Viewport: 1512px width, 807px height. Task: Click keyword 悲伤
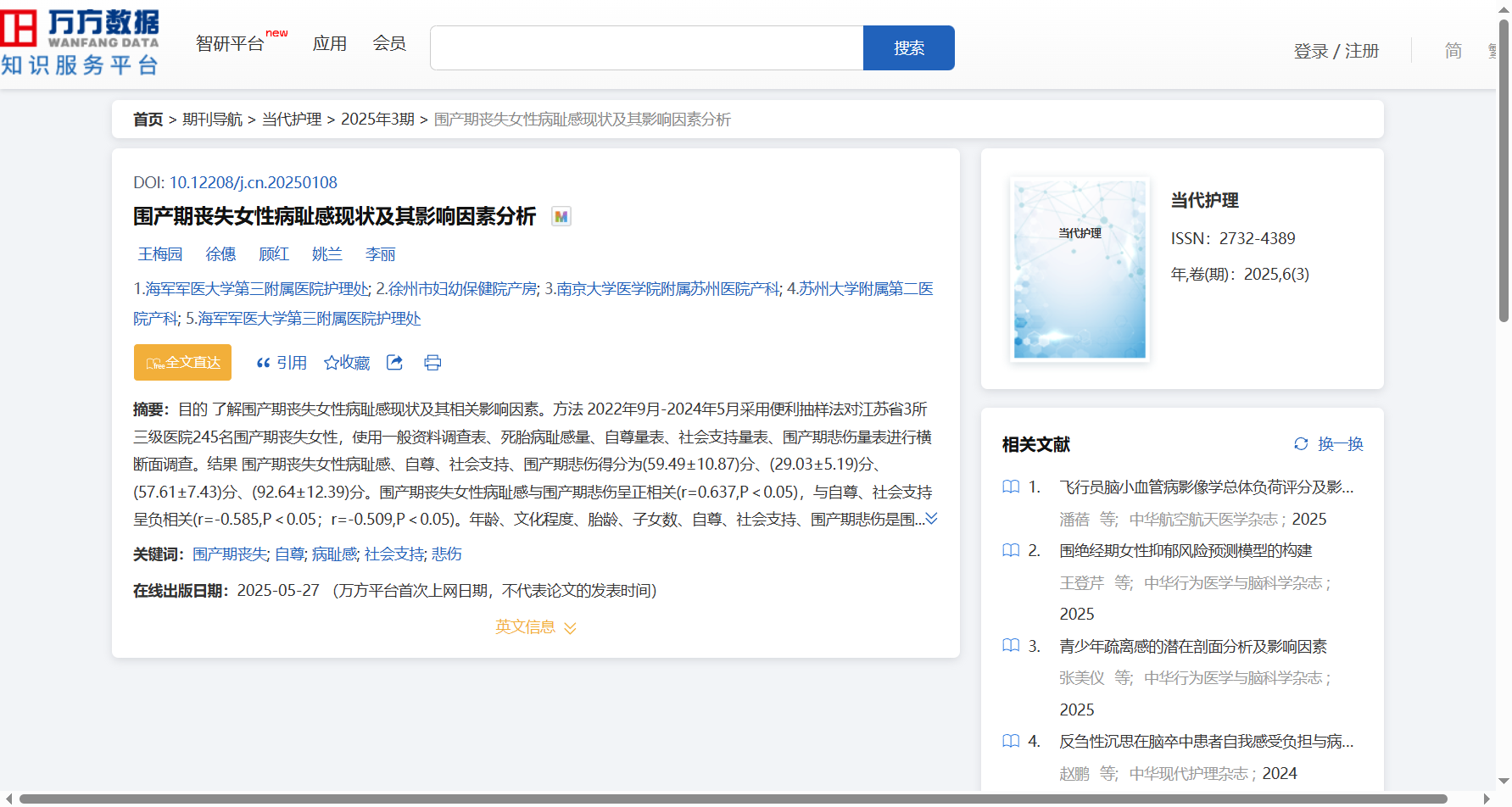447,554
